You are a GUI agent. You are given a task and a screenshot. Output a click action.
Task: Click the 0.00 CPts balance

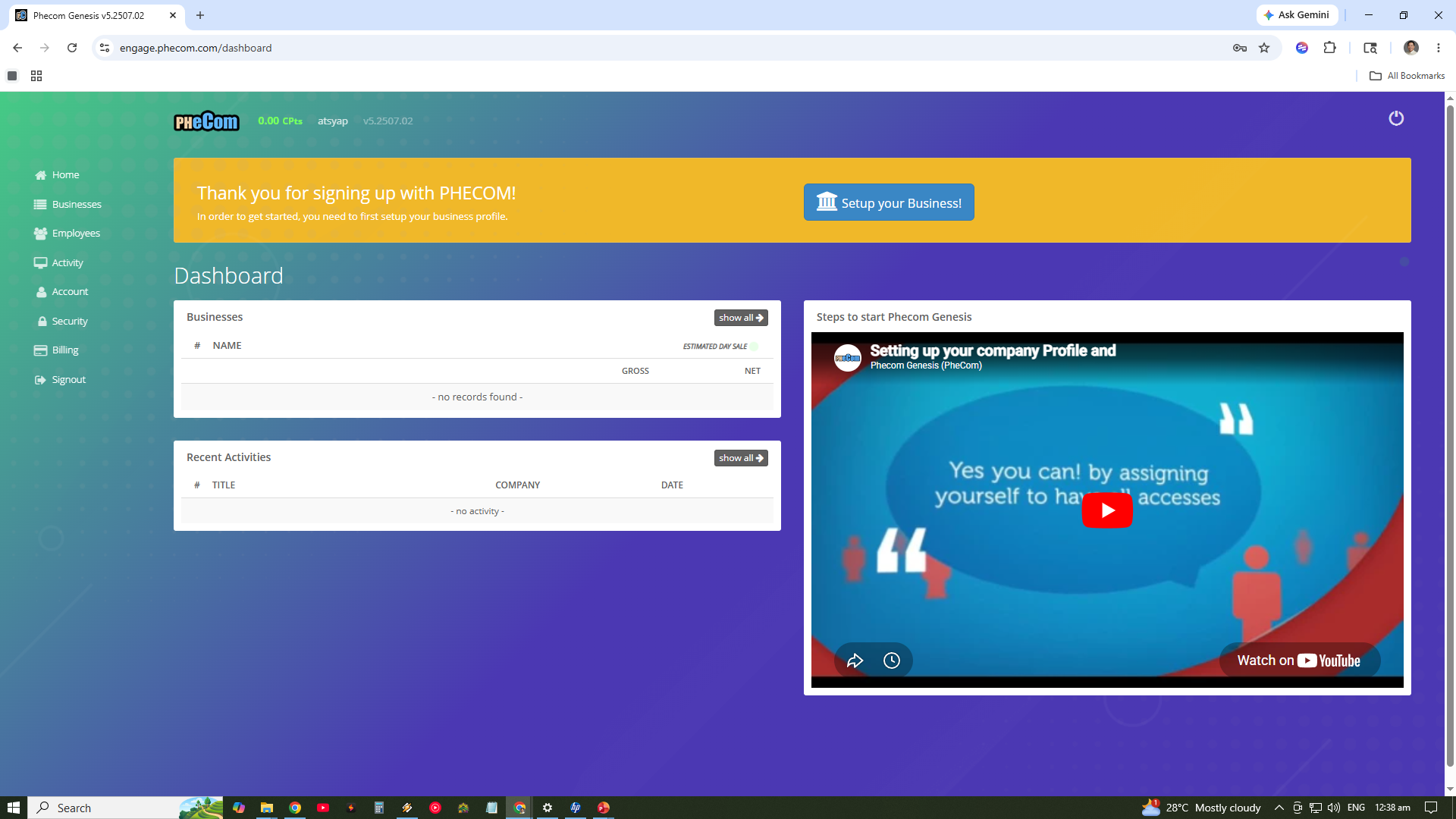[x=280, y=121]
